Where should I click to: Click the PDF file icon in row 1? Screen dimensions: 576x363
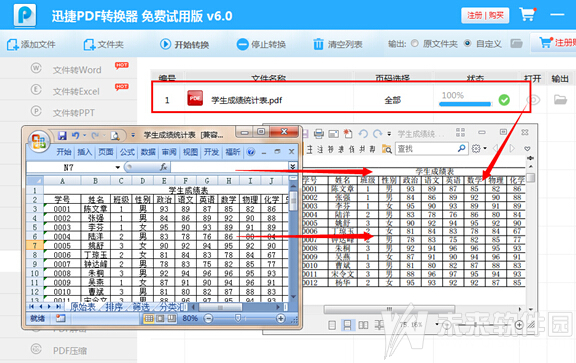coord(195,98)
